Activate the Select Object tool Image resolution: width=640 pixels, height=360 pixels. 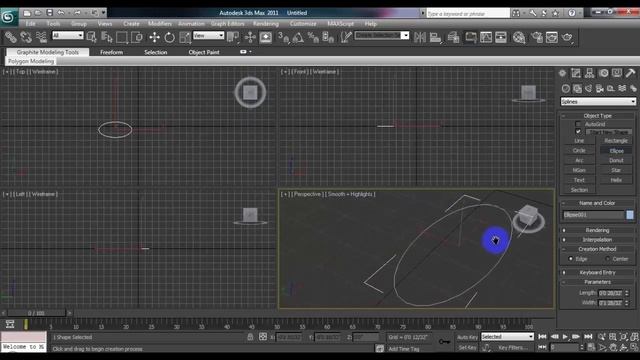pyautogui.click(x=91, y=38)
